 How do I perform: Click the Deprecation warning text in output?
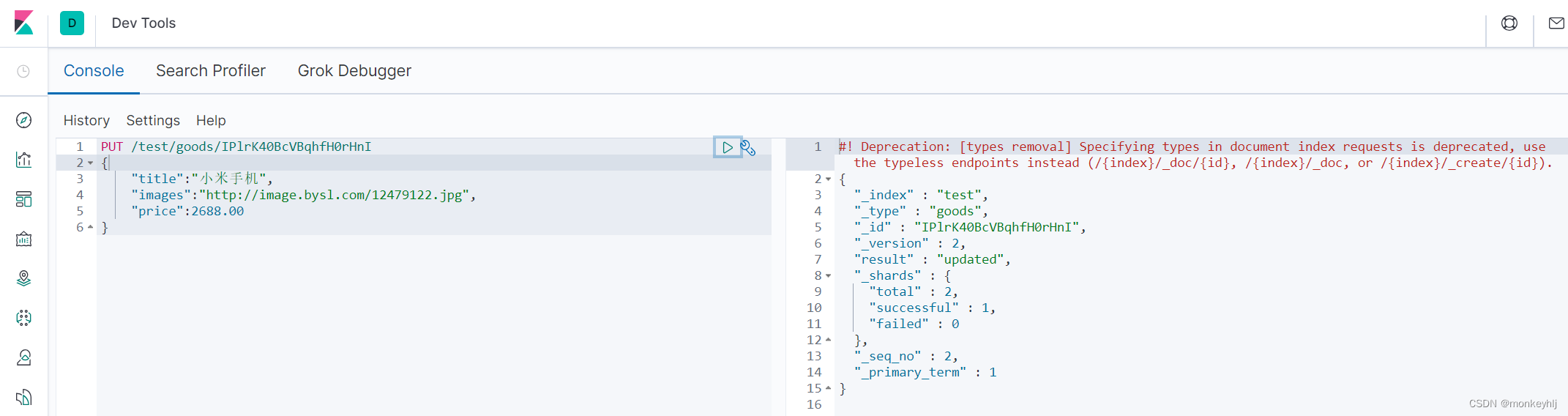pos(1195,155)
